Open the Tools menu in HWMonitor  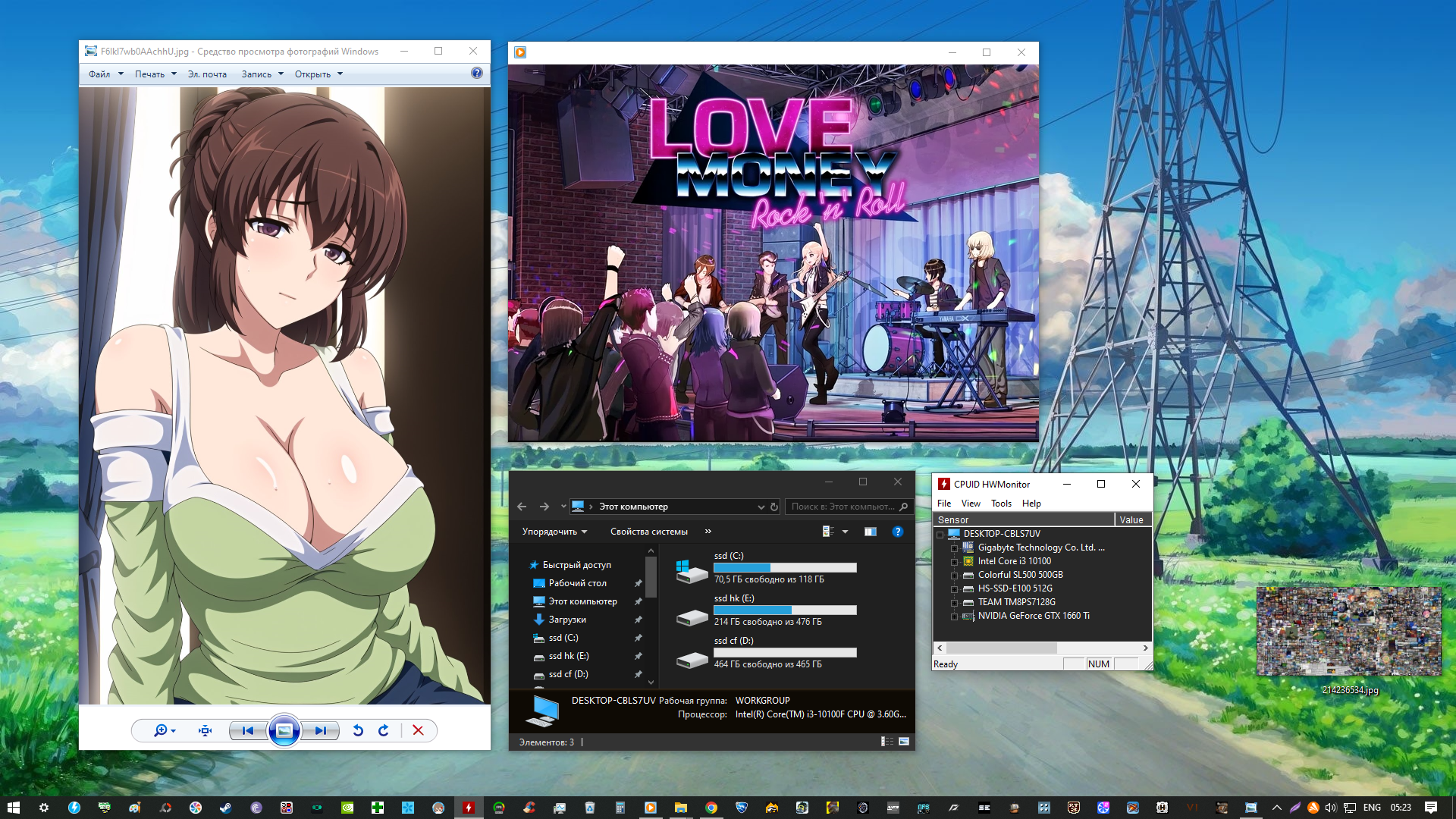(x=1001, y=504)
